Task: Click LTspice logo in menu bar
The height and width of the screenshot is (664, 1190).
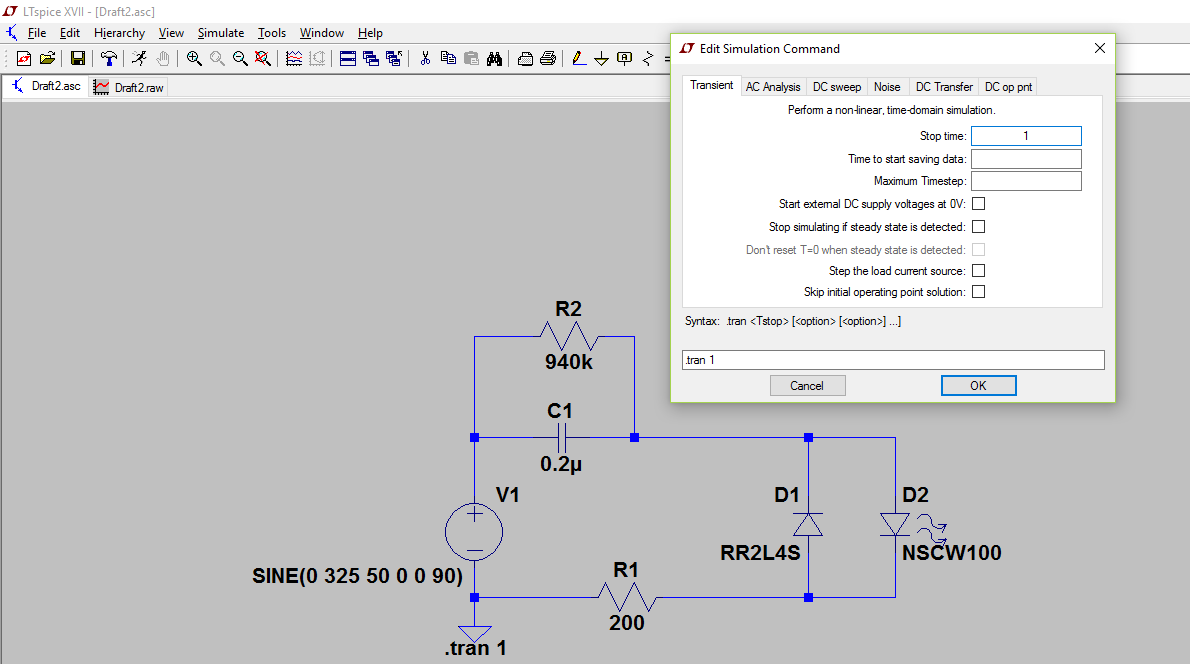Action: (x=12, y=33)
